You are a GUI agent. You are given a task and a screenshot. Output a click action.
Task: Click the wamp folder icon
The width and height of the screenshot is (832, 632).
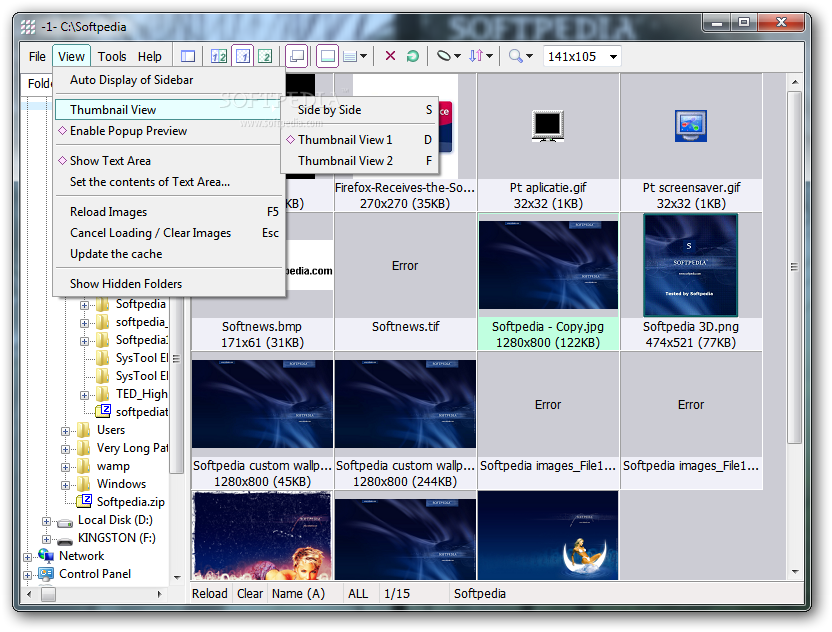pos(84,466)
